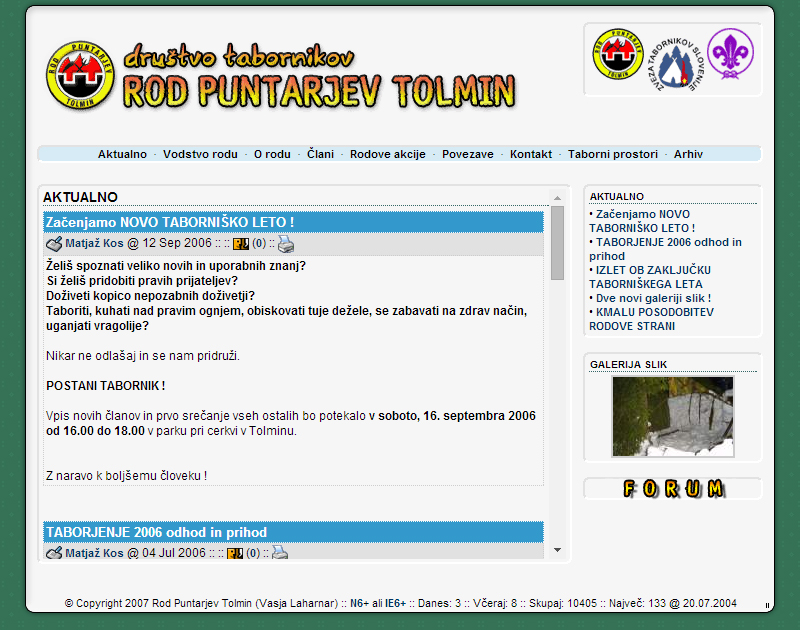Click author Matjaž Kos on 04 Jul 2006 post
Viewport: 800px width, 630px height.
point(94,553)
